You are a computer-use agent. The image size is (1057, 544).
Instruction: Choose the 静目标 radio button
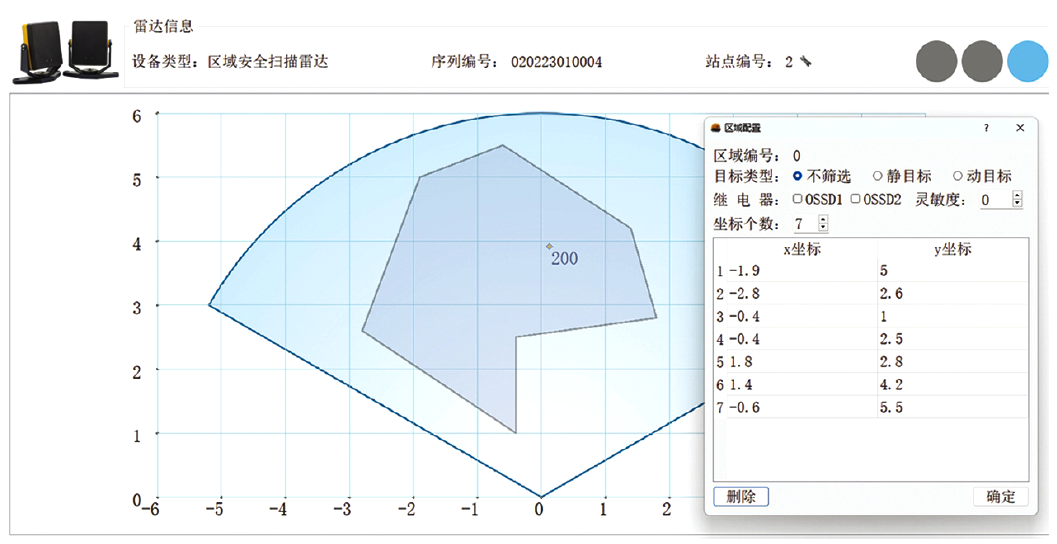click(878, 176)
